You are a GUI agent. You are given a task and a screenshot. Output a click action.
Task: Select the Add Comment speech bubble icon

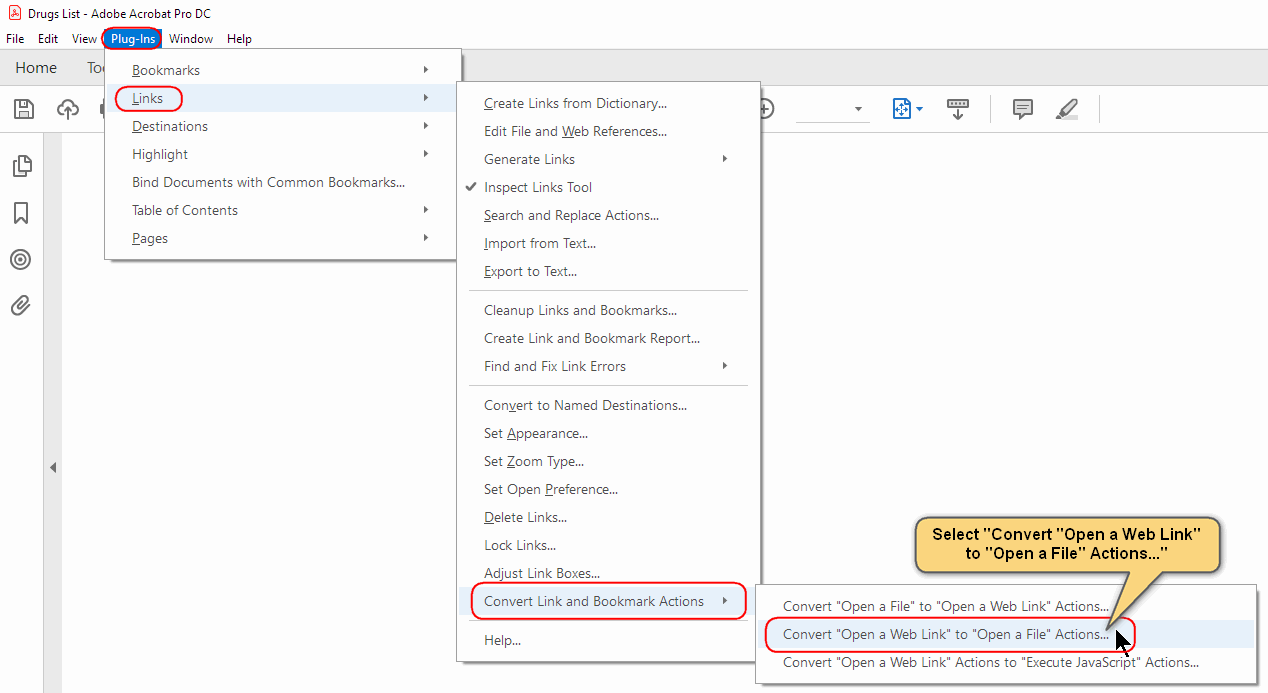(1022, 108)
